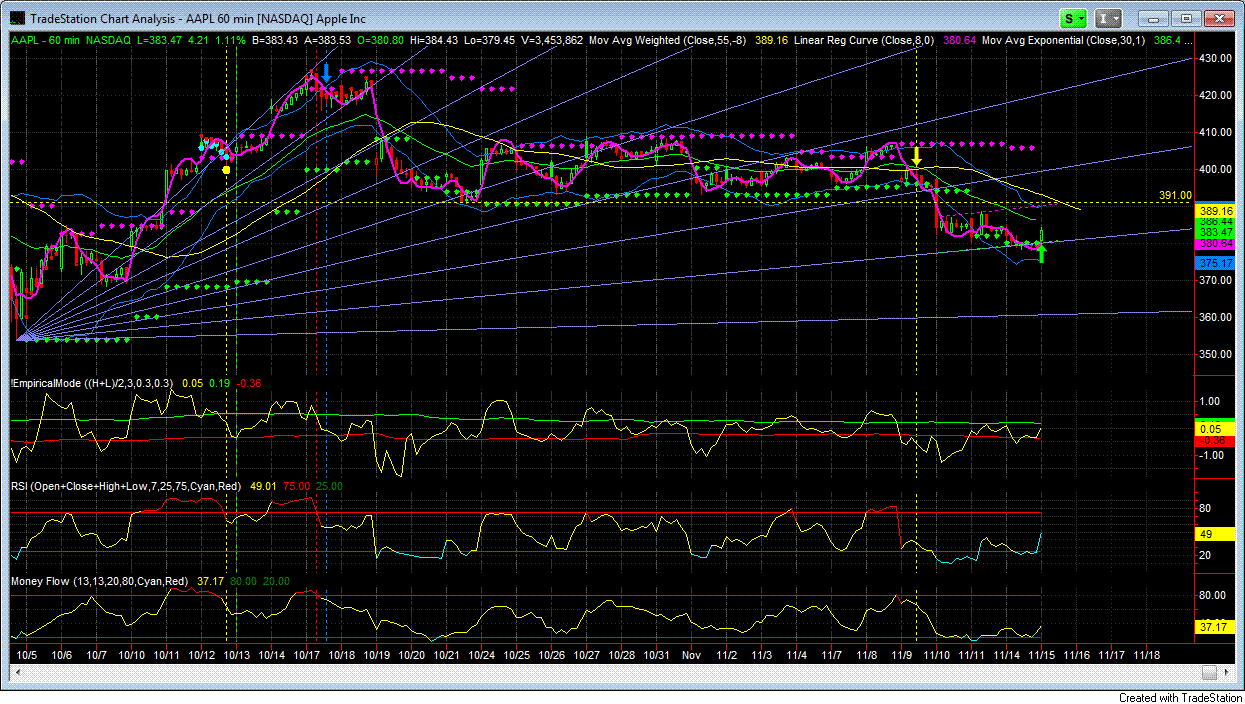Click the 10/24 date on time axis

(482, 654)
